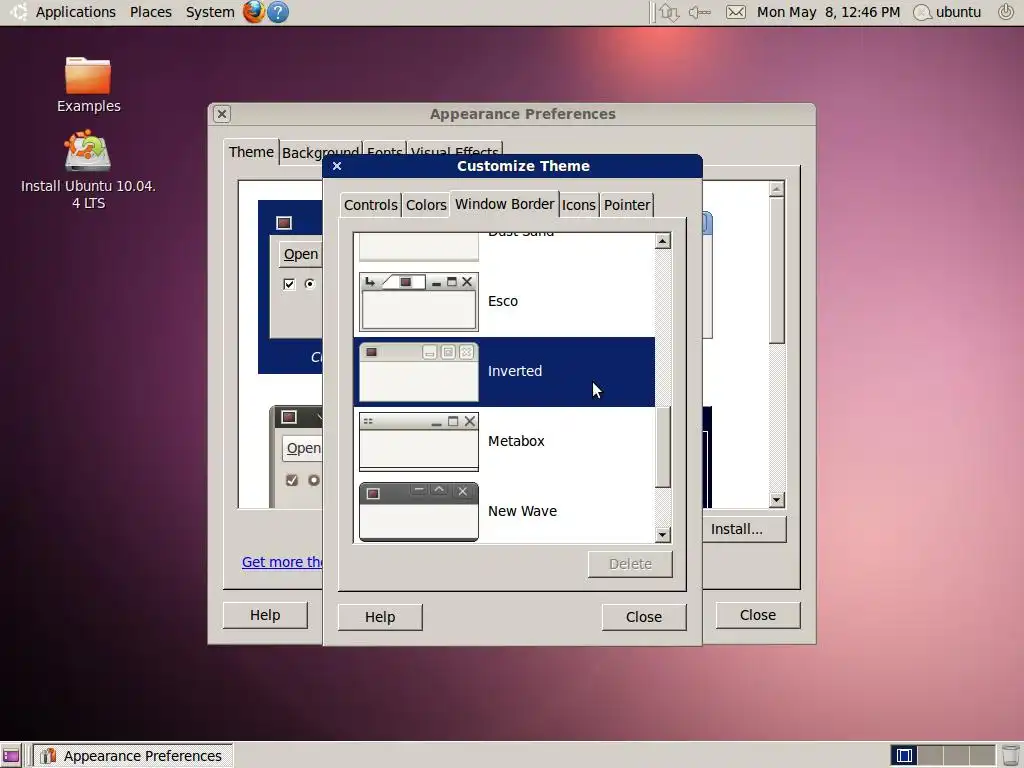Launch the Install Ubuntu 10.04.4 LTS icon

(88, 170)
